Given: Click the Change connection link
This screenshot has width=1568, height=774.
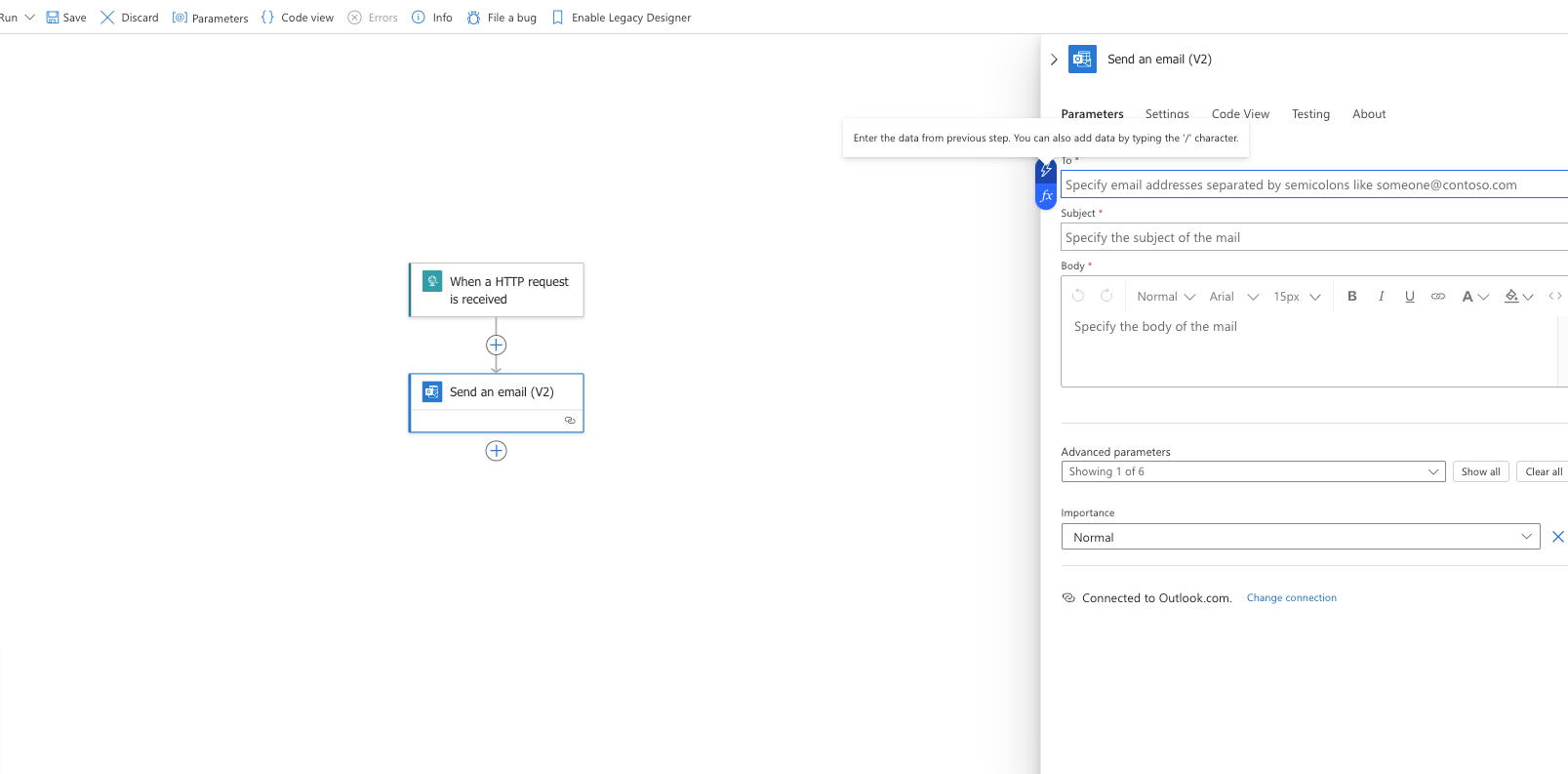Looking at the screenshot, I should (1291, 598).
